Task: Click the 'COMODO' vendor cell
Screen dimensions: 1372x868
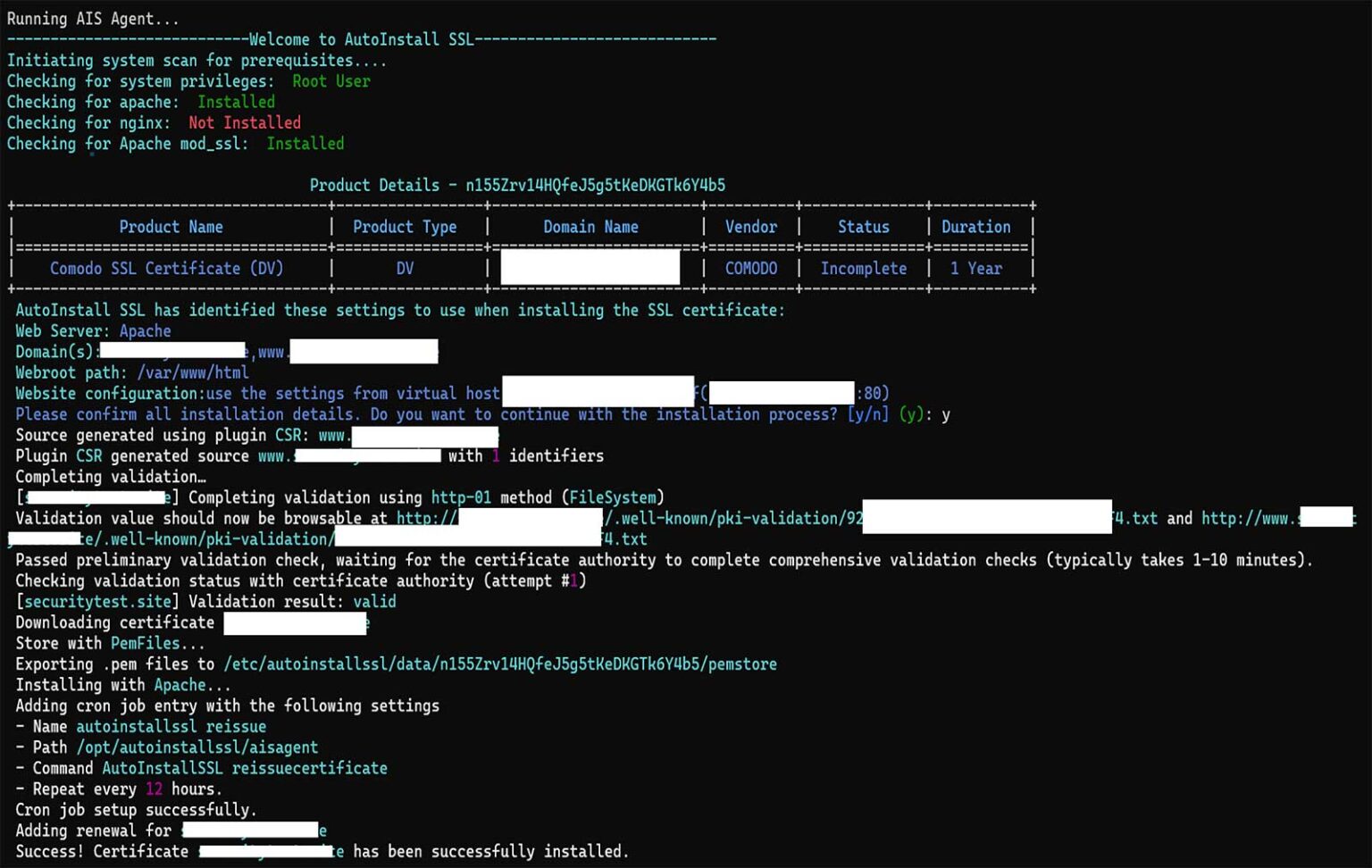Action: coord(751,268)
